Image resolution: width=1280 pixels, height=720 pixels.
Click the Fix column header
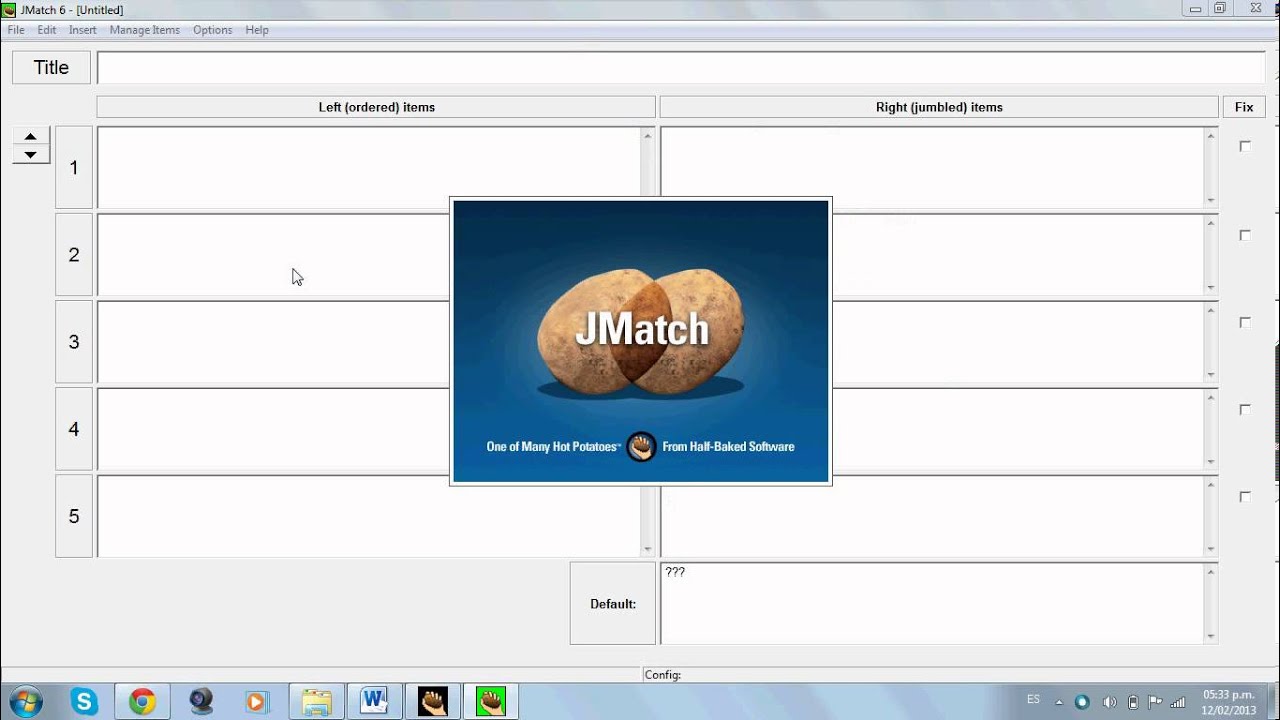pos(1244,107)
